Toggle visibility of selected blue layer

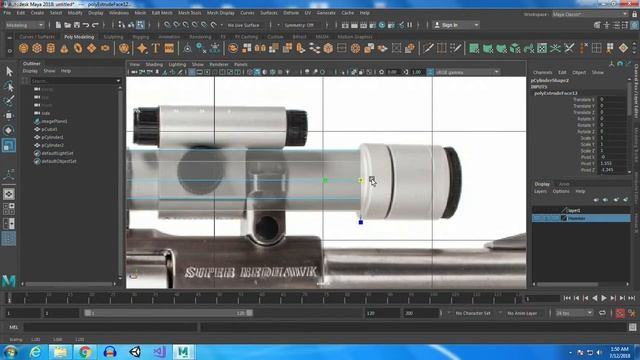pyautogui.click(x=537, y=218)
